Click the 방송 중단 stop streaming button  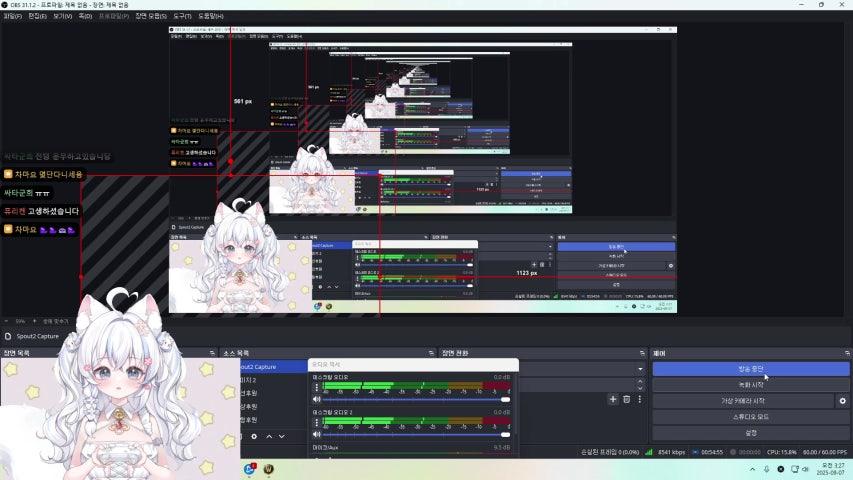click(x=750, y=369)
